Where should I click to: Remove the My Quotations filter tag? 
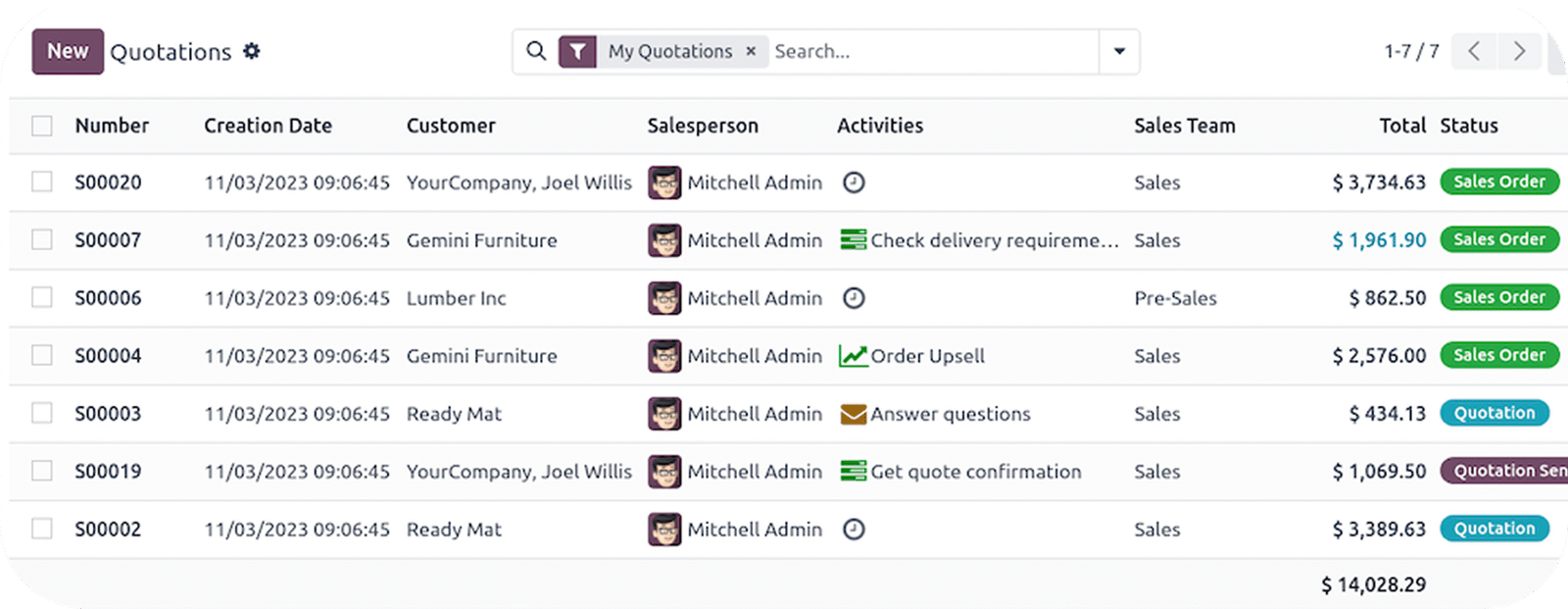751,51
